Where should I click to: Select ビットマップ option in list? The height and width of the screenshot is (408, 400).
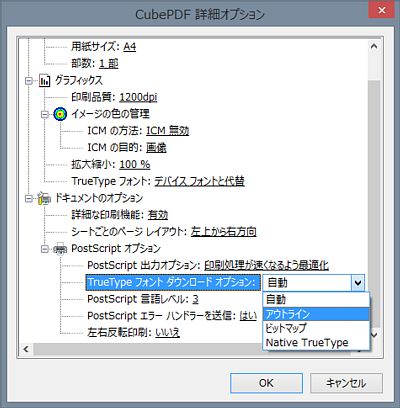coord(316,328)
